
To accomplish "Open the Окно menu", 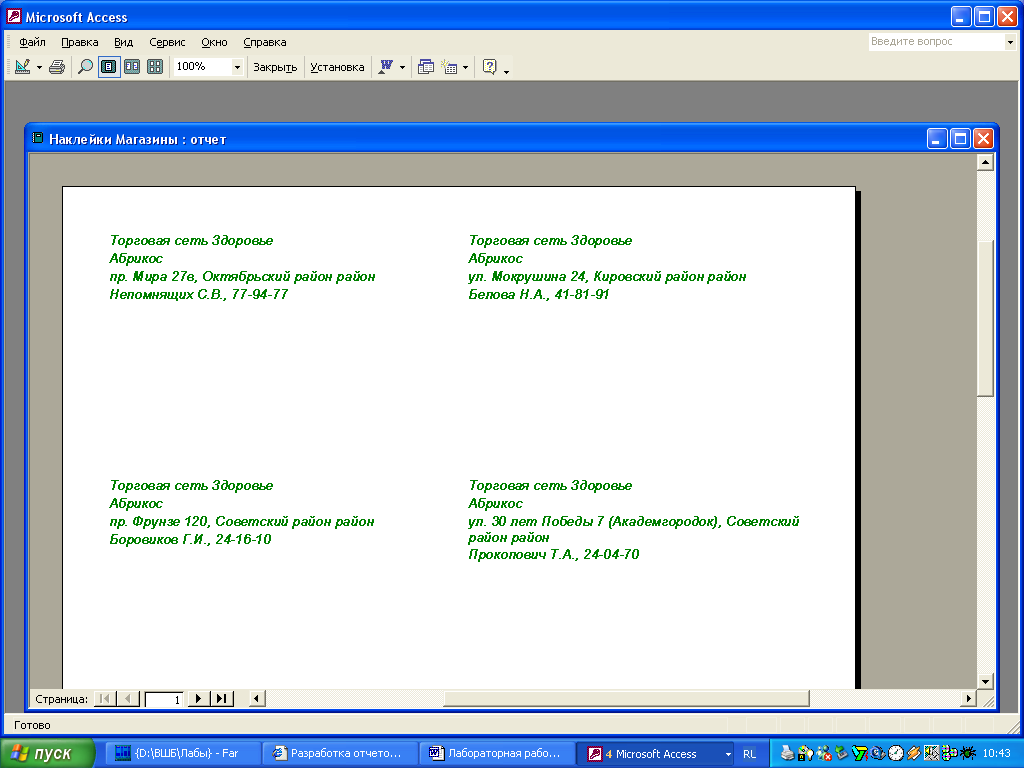I will [214, 42].
